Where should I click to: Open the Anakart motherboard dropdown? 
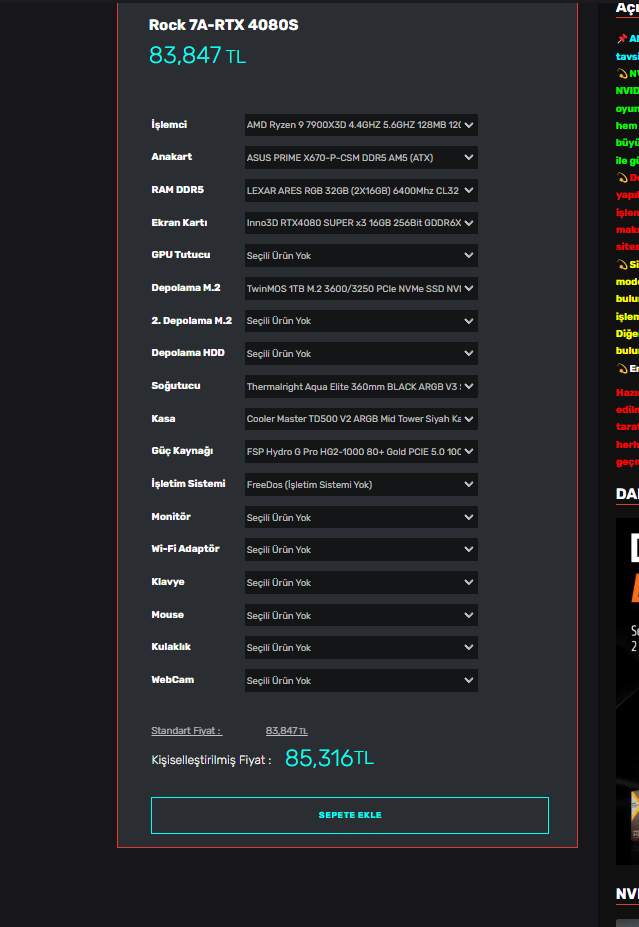(361, 158)
